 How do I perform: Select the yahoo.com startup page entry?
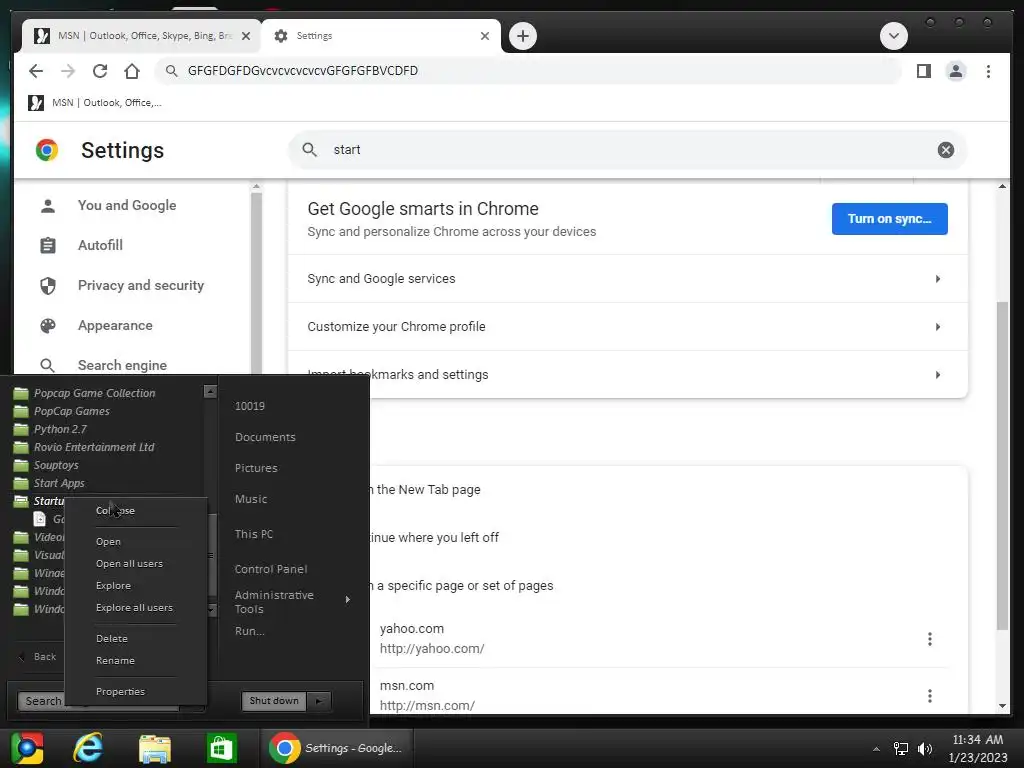(x=432, y=638)
